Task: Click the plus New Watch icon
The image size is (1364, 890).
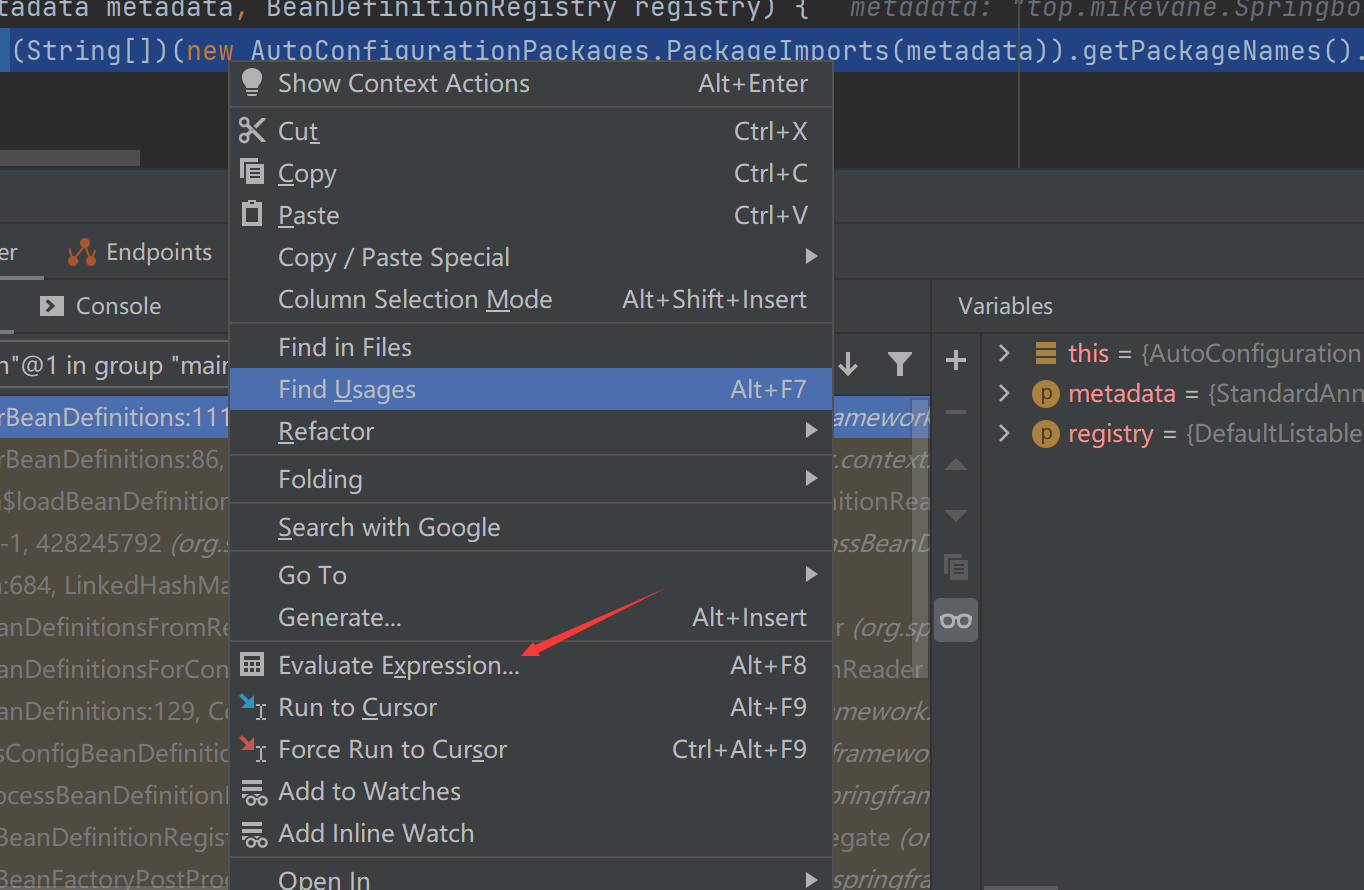Action: 956,360
